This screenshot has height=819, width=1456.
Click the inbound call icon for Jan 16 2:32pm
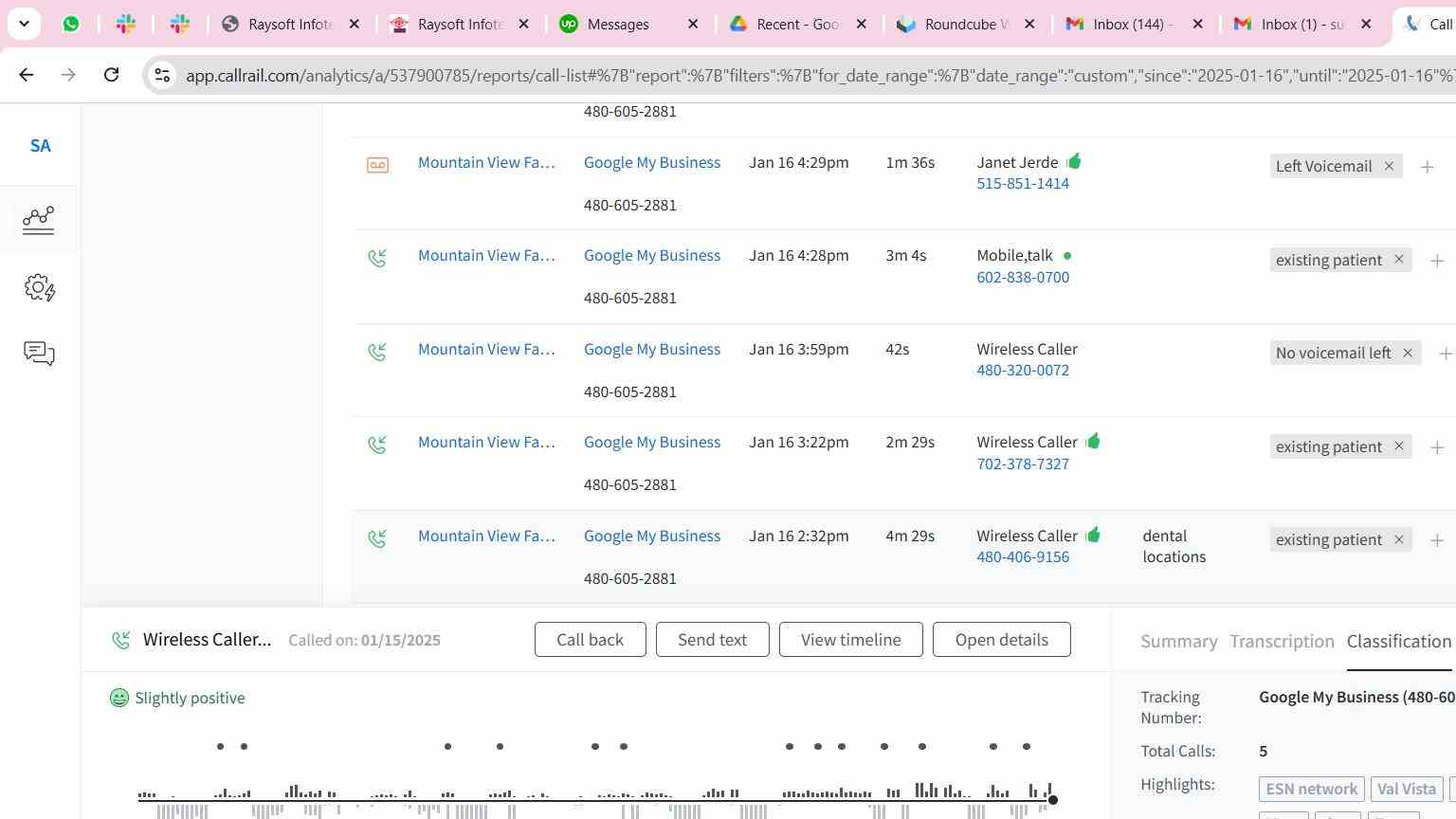pos(377,537)
